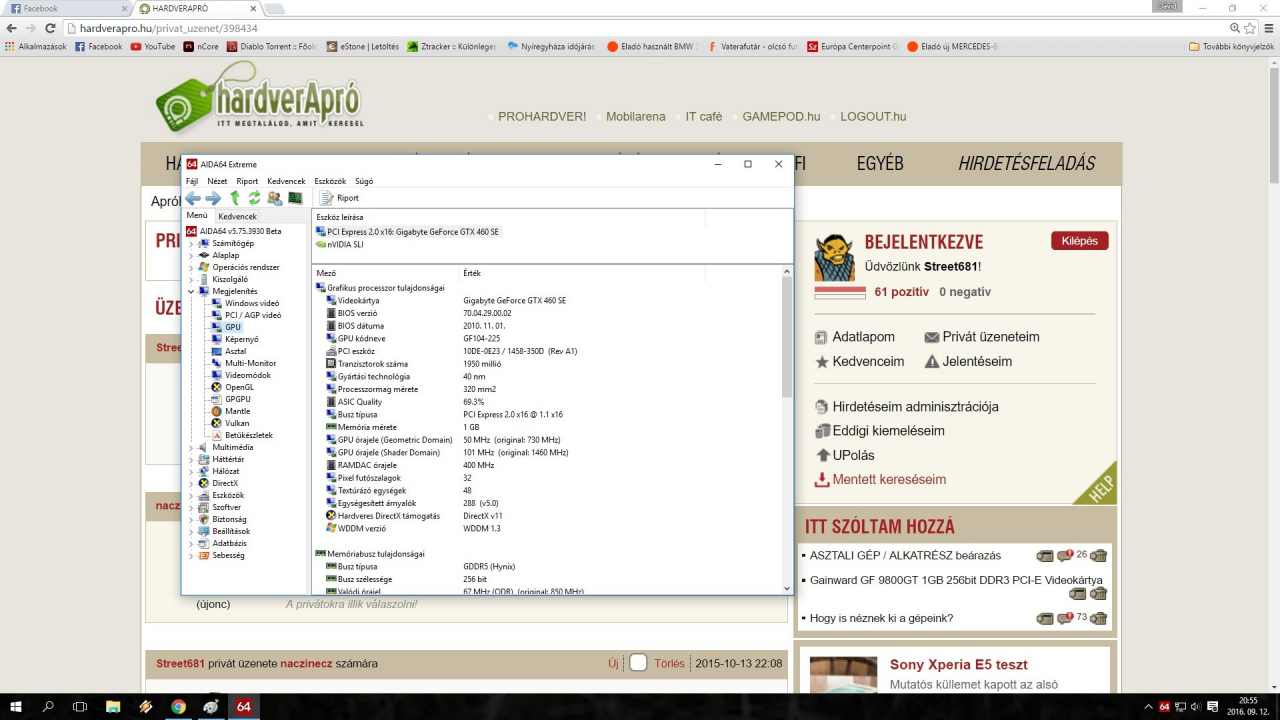Open the Windows Start menu
Screen dimensions: 1280x720
click(x=16, y=706)
